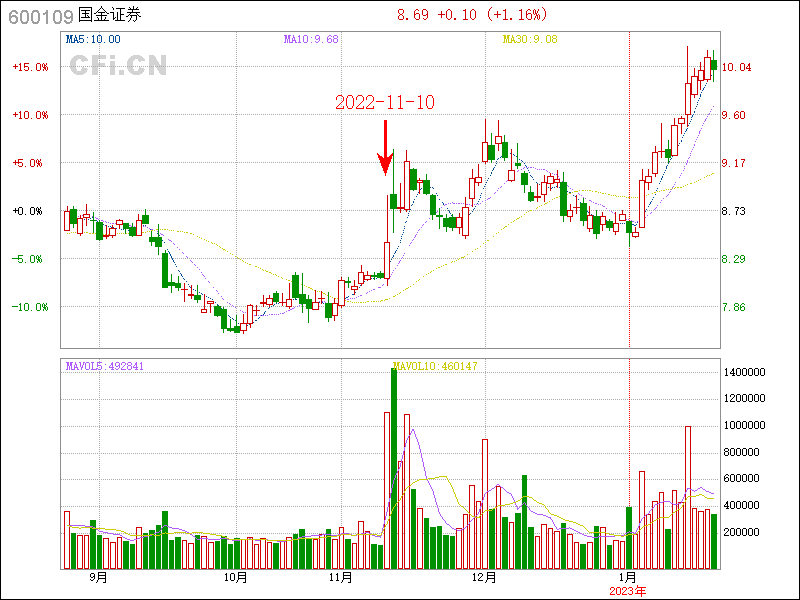Click the tallest green volume bar

[394, 468]
